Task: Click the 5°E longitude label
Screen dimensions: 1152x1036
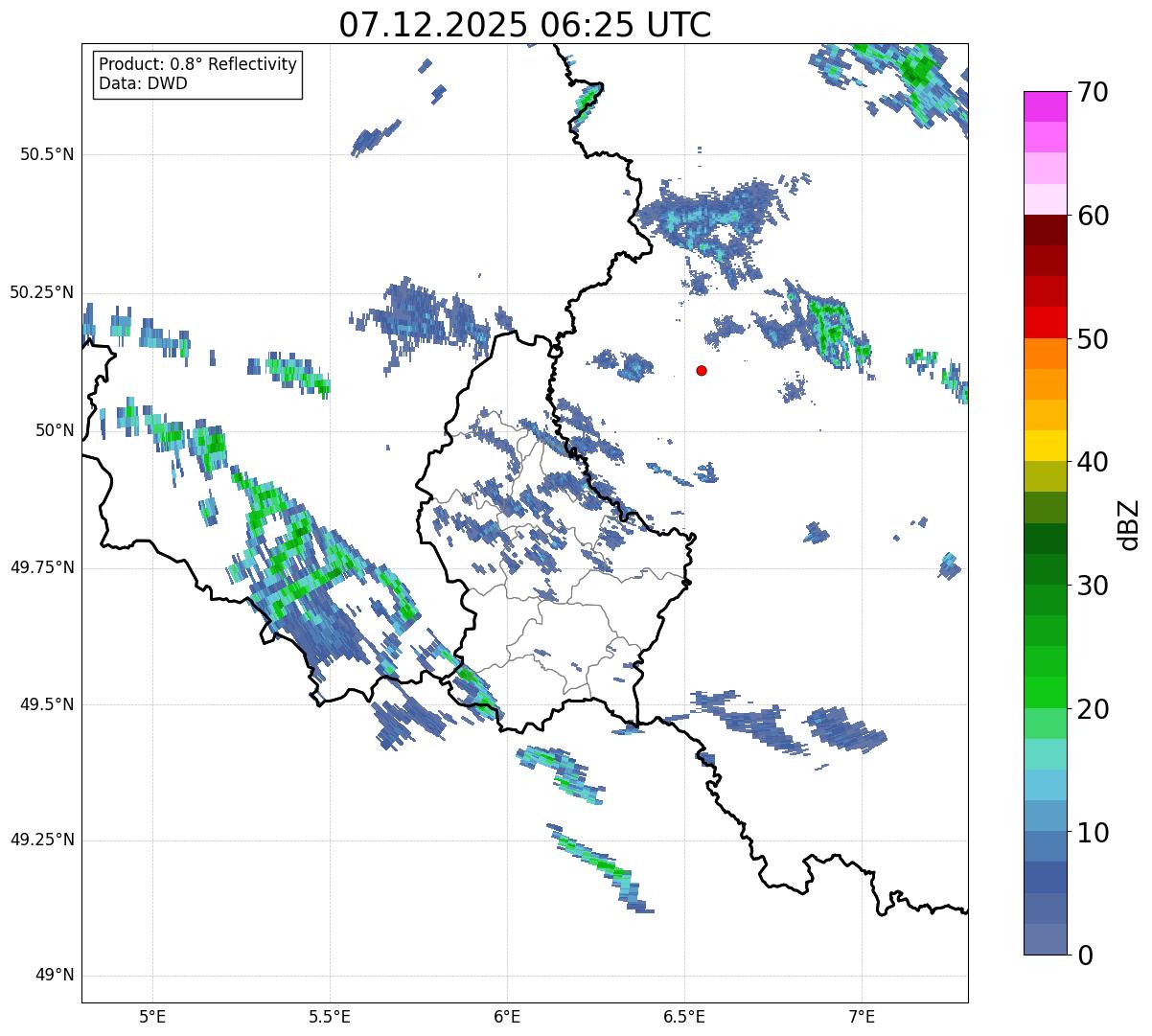Action: [x=152, y=1016]
